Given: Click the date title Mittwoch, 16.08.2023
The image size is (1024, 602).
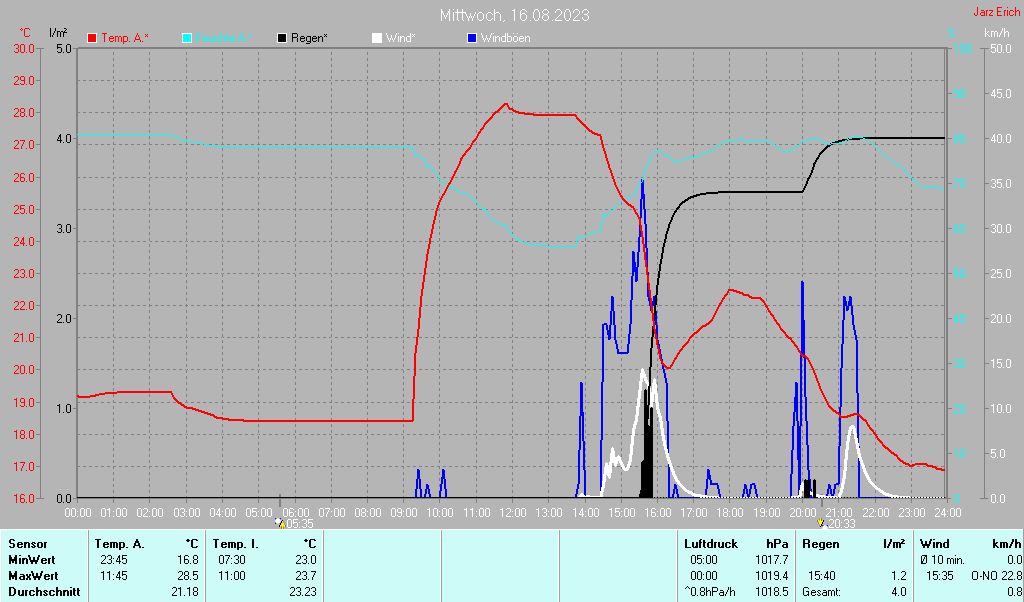Looking at the screenshot, I should (514, 15).
